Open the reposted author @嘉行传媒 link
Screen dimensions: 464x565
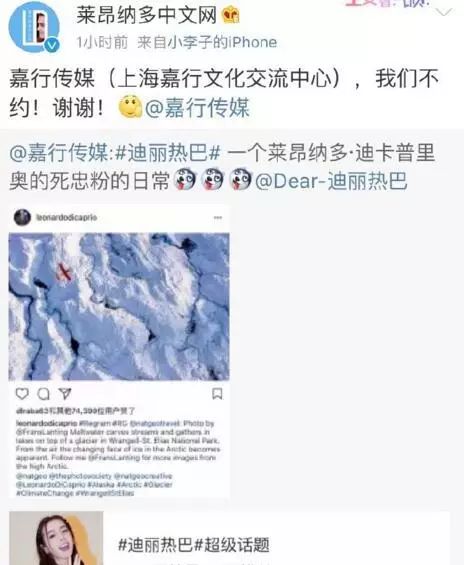pyautogui.click(x=58, y=152)
